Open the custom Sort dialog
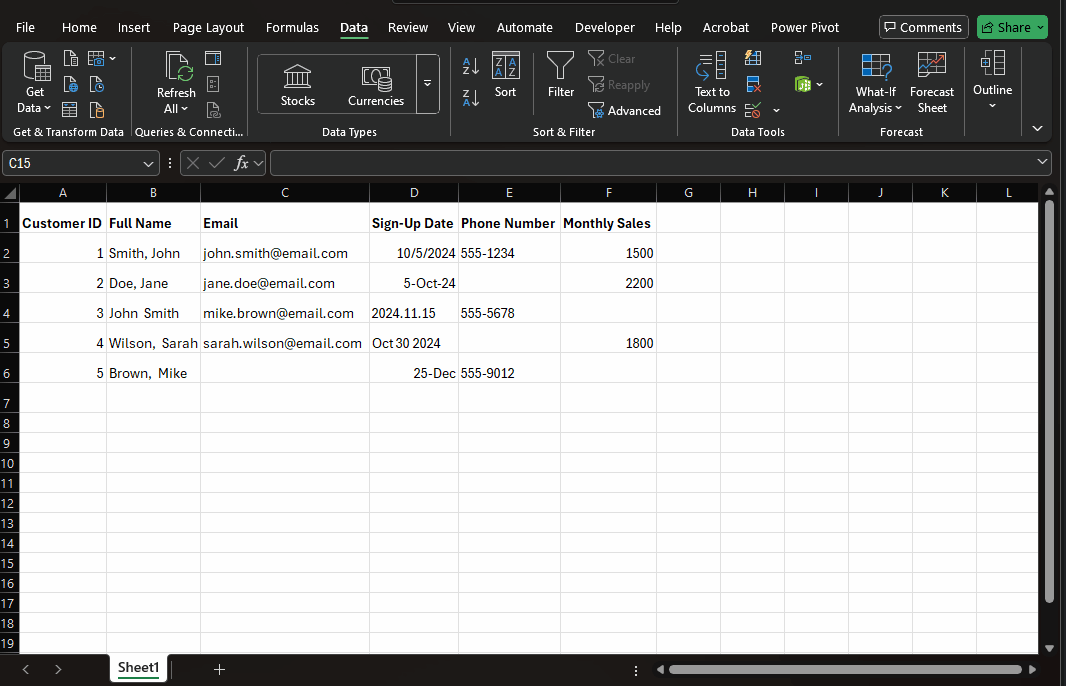The image size is (1066, 686). tap(506, 76)
